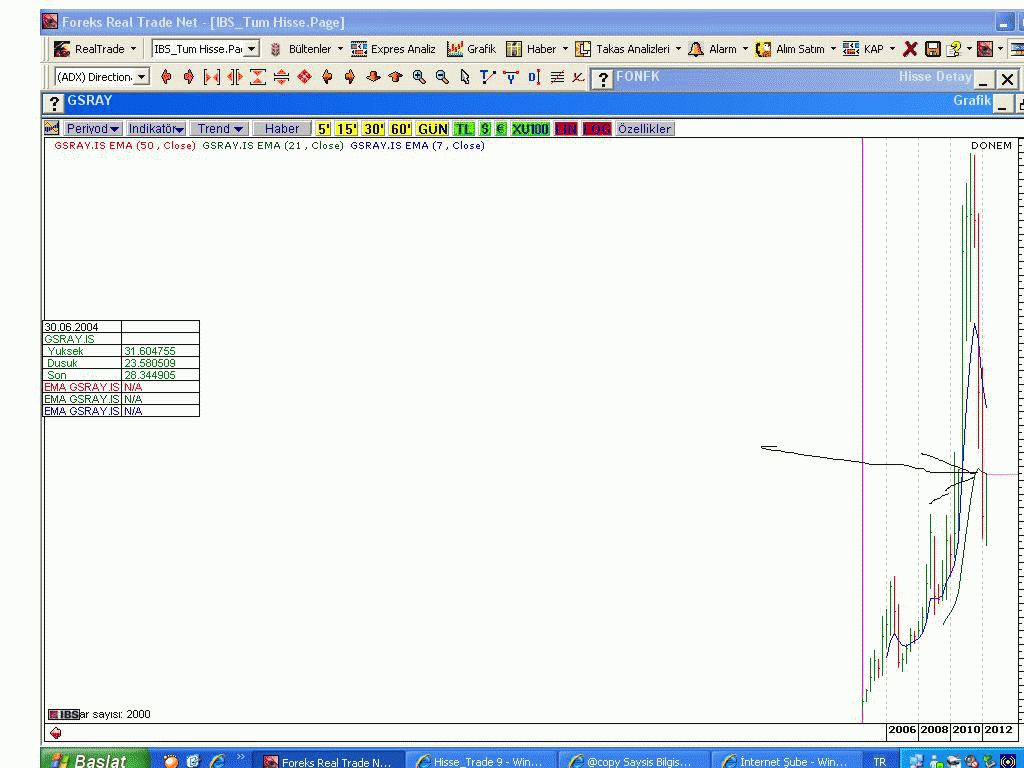1024x768 pixels.
Task: Select LIN linear scale
Action: coord(566,129)
